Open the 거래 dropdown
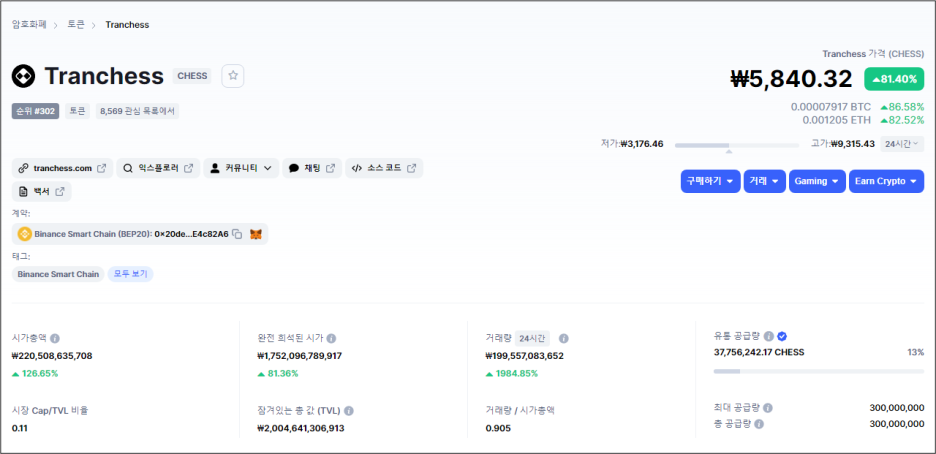This screenshot has height=454, width=936. click(x=764, y=181)
